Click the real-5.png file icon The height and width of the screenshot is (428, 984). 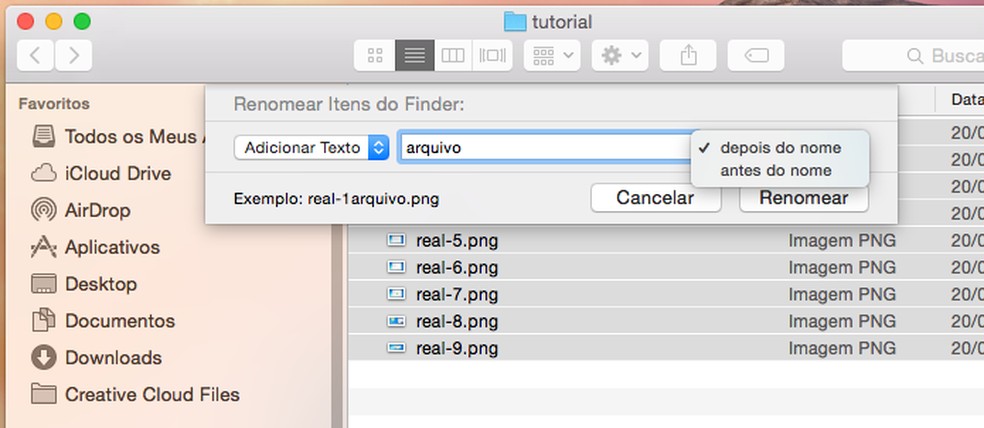click(396, 240)
